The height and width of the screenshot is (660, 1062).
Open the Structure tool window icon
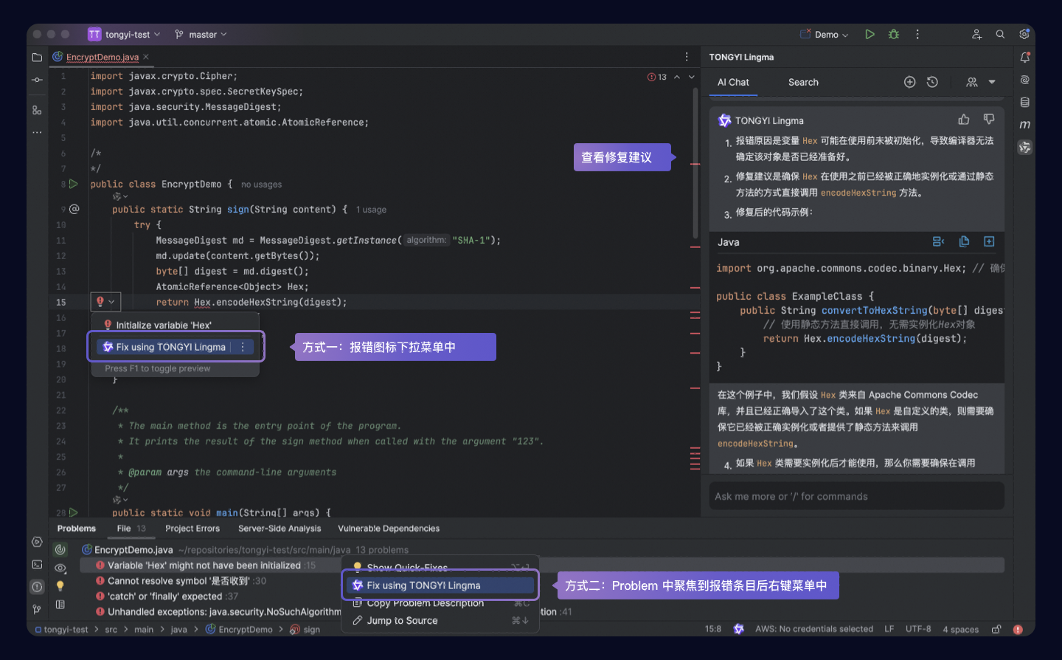point(37,110)
